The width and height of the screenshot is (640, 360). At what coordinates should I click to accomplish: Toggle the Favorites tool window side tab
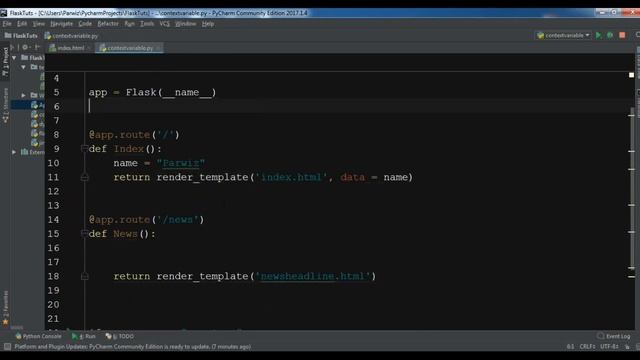[5, 307]
